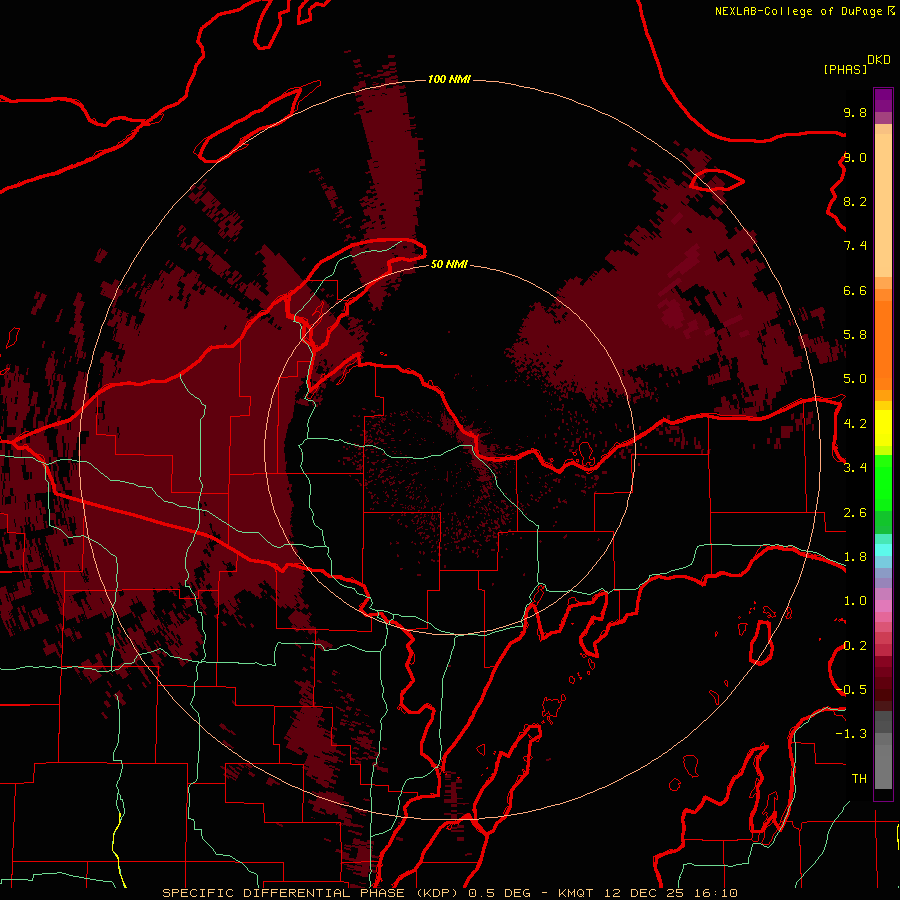The height and width of the screenshot is (900, 900).
Task: Click the 50 NMI range ring label
Action: 449,265
